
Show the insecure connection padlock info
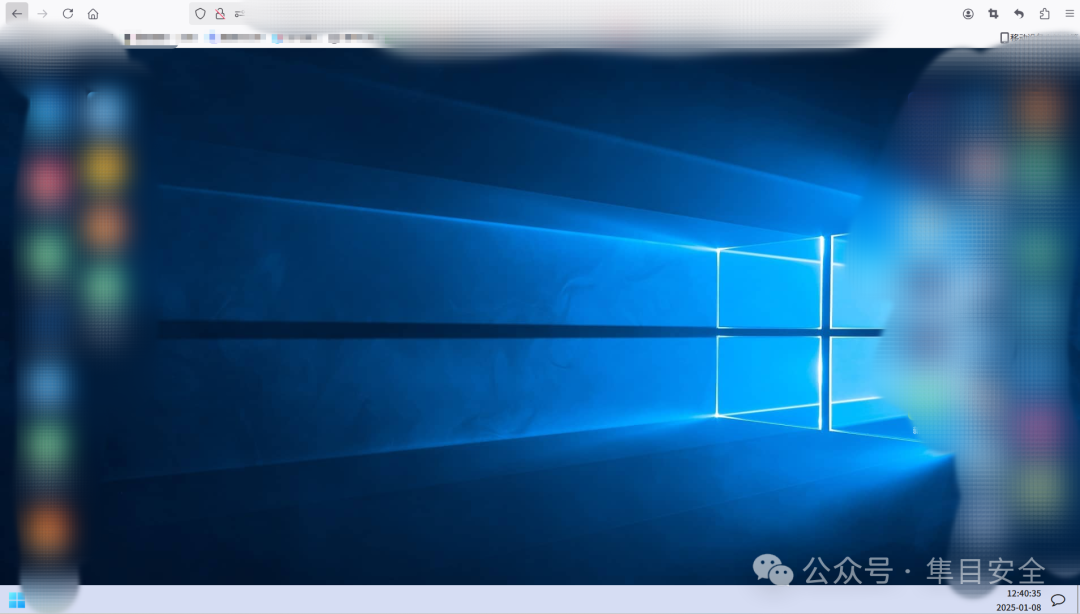point(220,14)
